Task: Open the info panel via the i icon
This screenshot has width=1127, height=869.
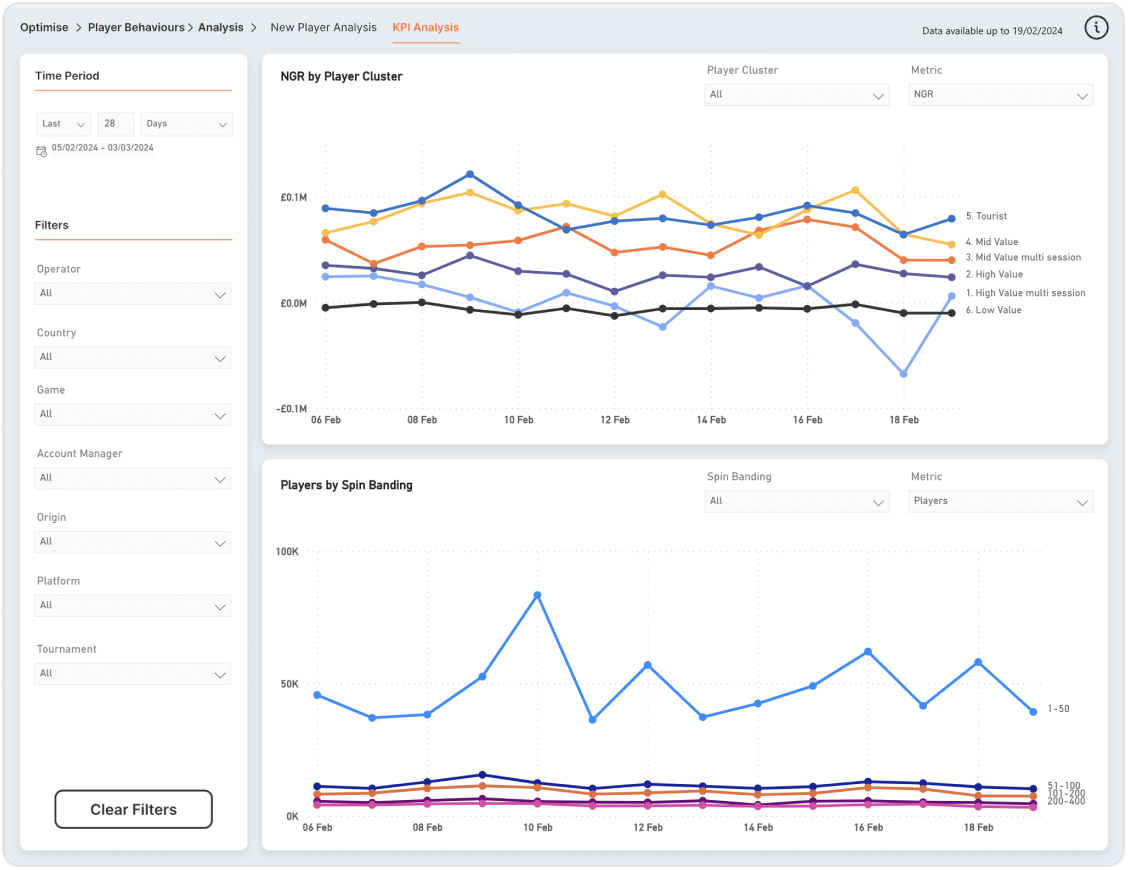Action: [x=1096, y=27]
